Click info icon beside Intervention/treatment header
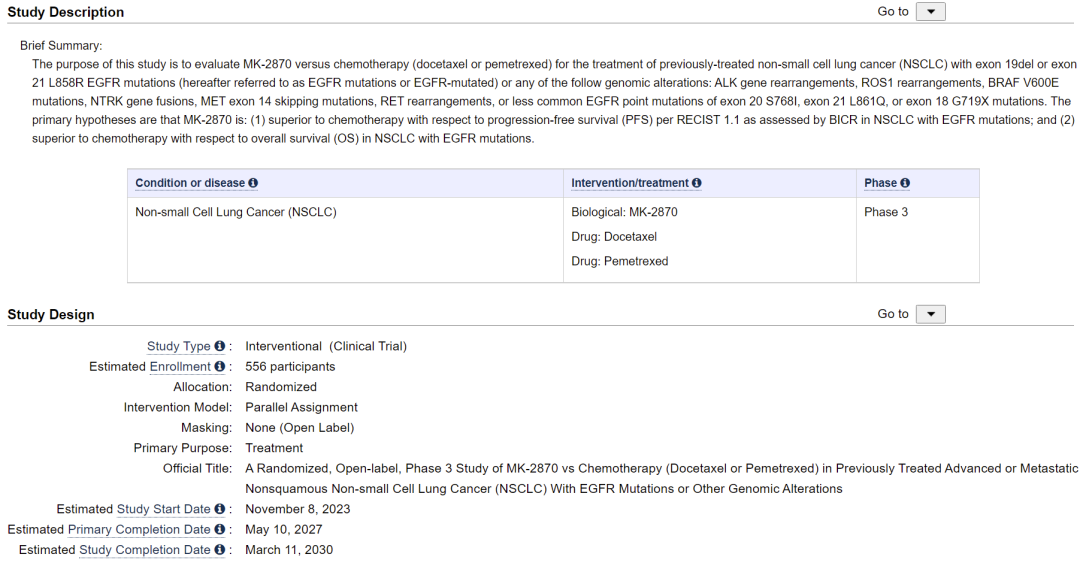 697,183
